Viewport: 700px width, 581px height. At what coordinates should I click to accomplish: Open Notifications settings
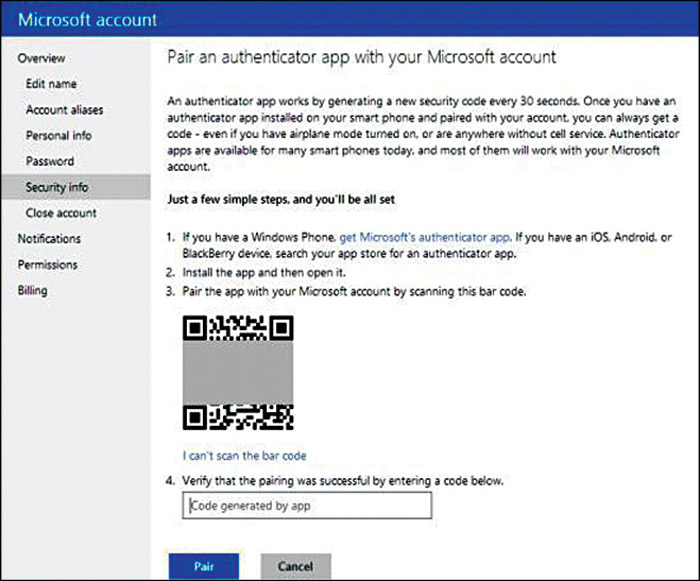[49, 239]
